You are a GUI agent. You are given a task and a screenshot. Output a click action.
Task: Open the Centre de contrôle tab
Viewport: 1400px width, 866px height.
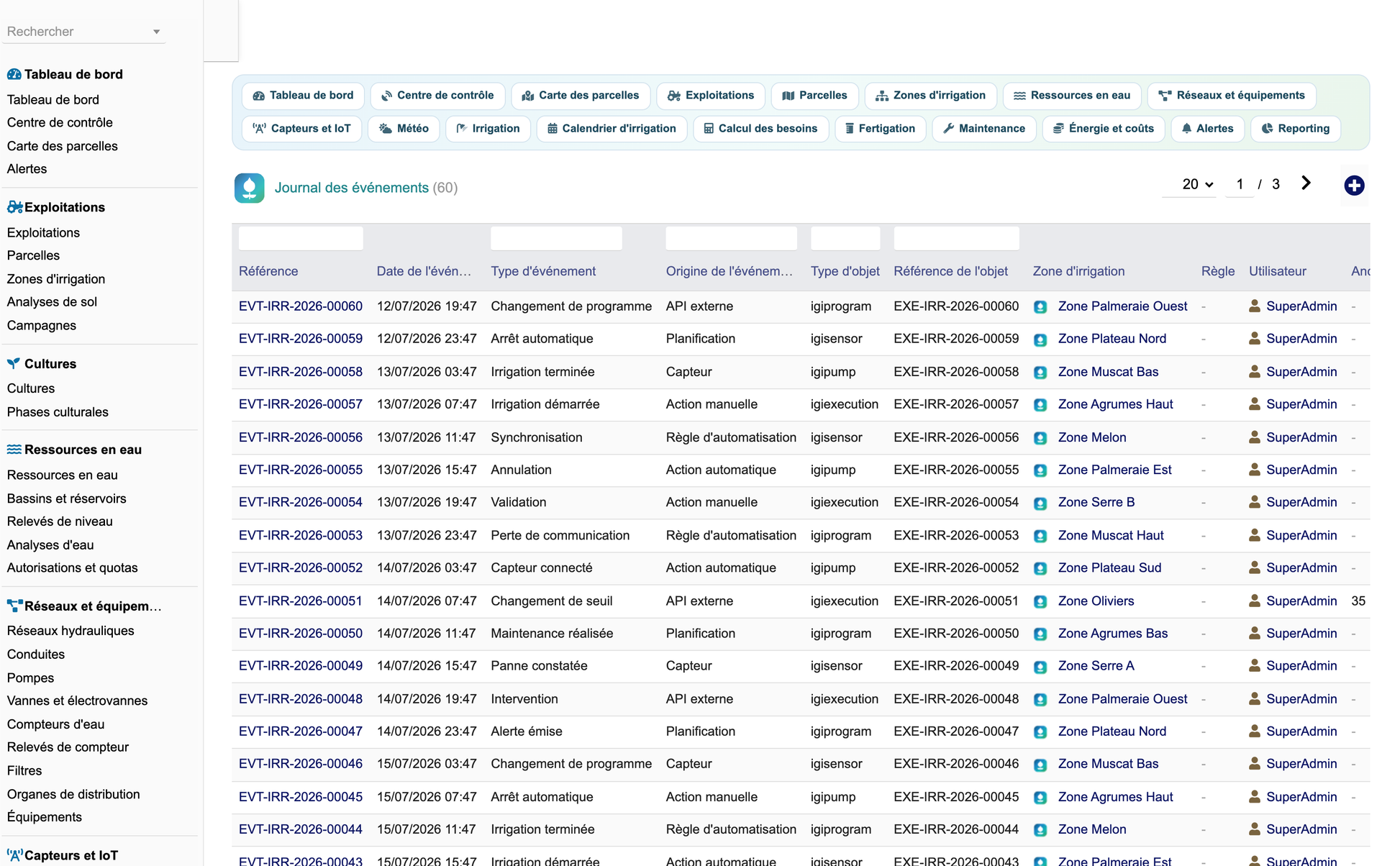(437, 96)
